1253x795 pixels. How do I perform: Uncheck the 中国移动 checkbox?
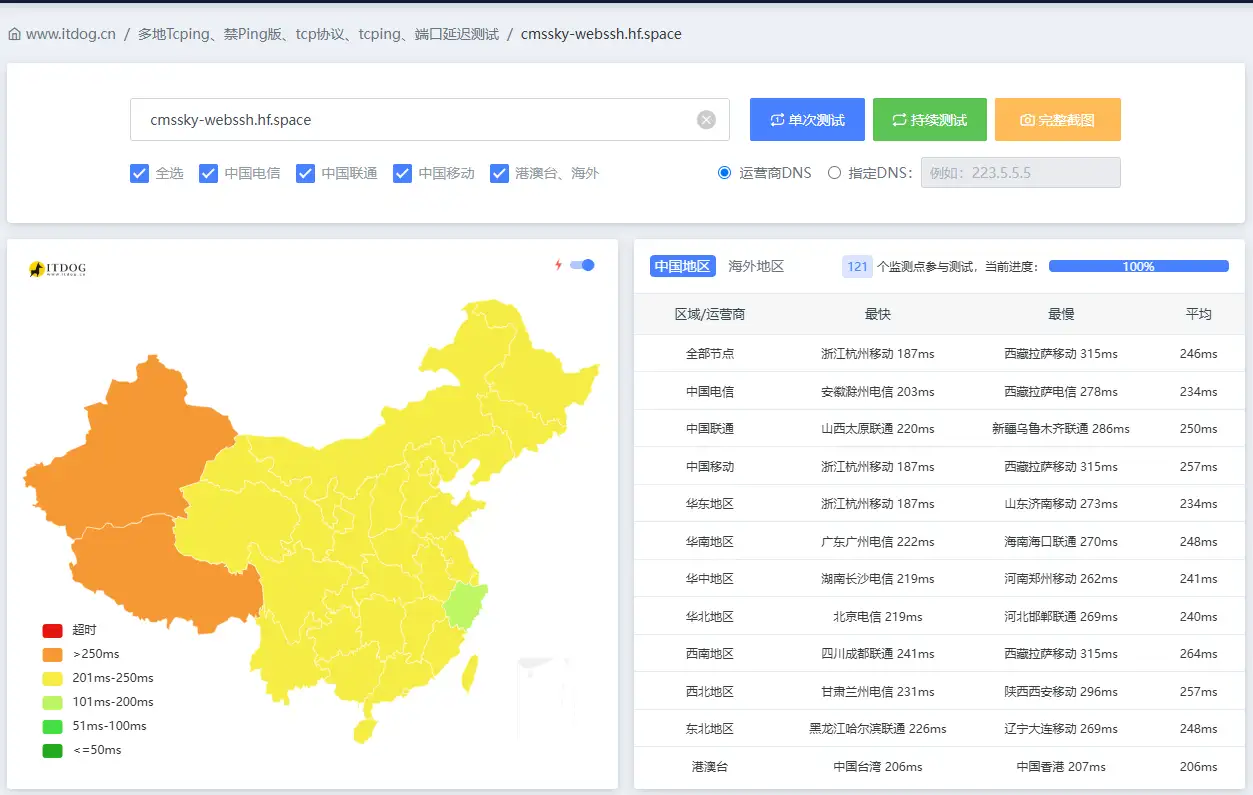coord(402,173)
